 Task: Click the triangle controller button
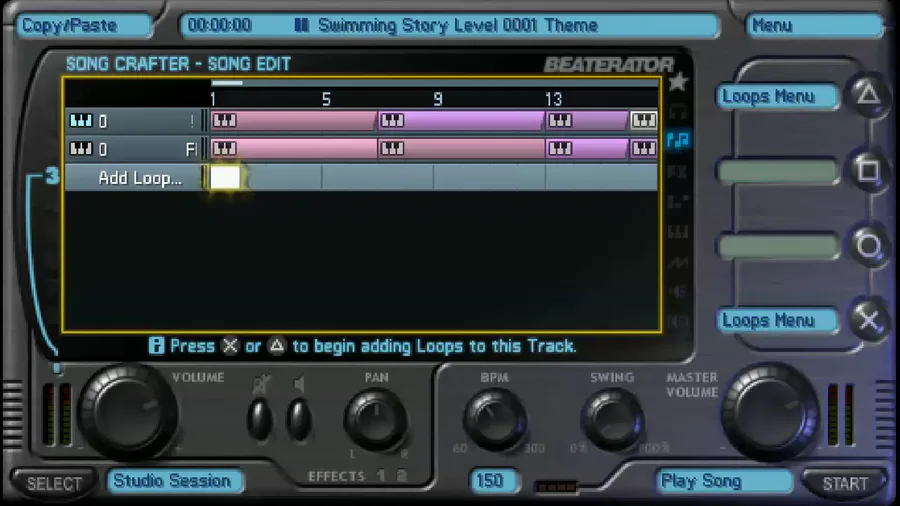click(868, 95)
